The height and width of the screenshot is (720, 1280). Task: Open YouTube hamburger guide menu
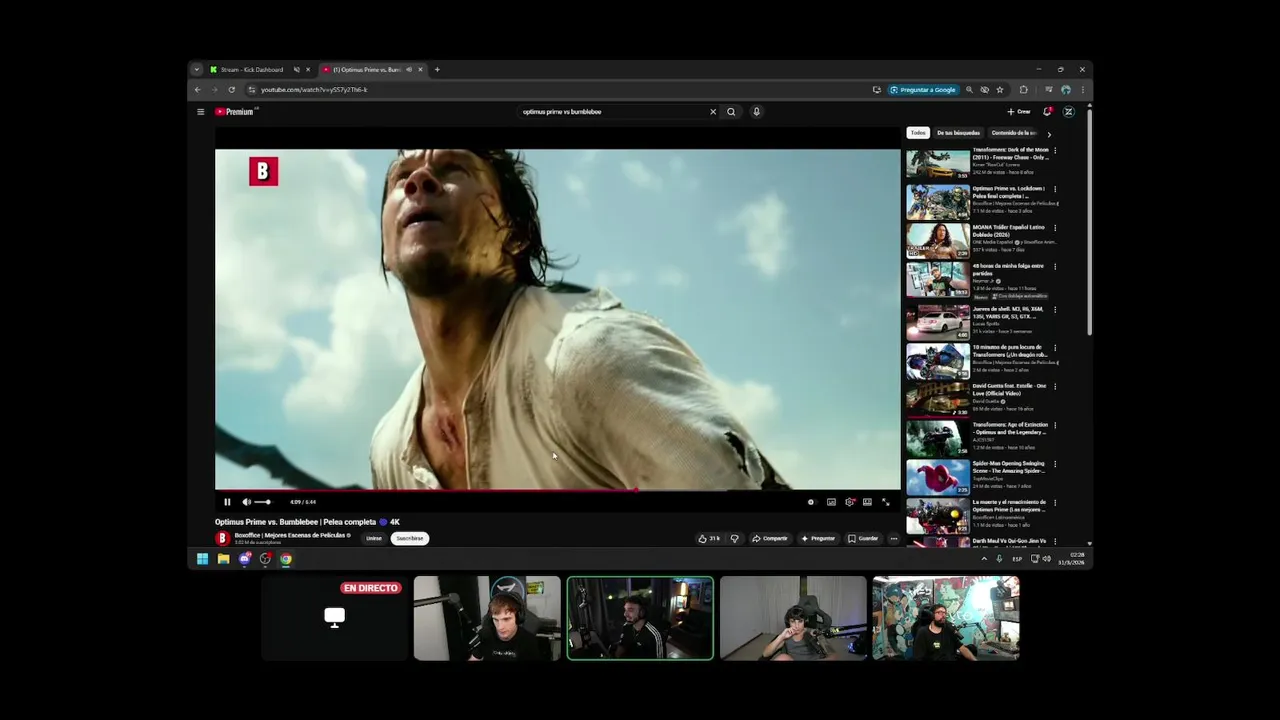coord(200,112)
